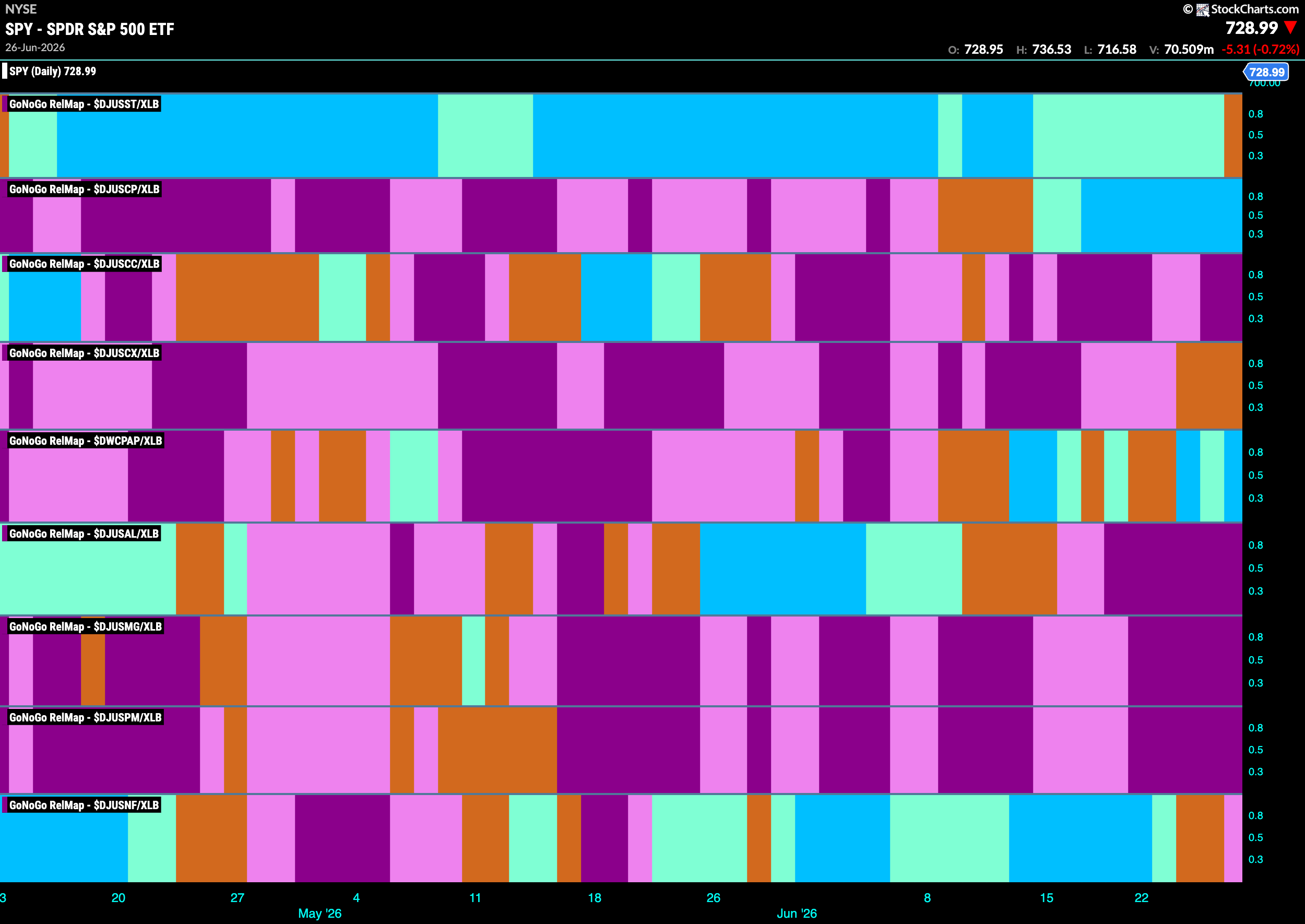Click the GoNoGo RelMap - $DJUSMG/XLB label

pos(85,626)
